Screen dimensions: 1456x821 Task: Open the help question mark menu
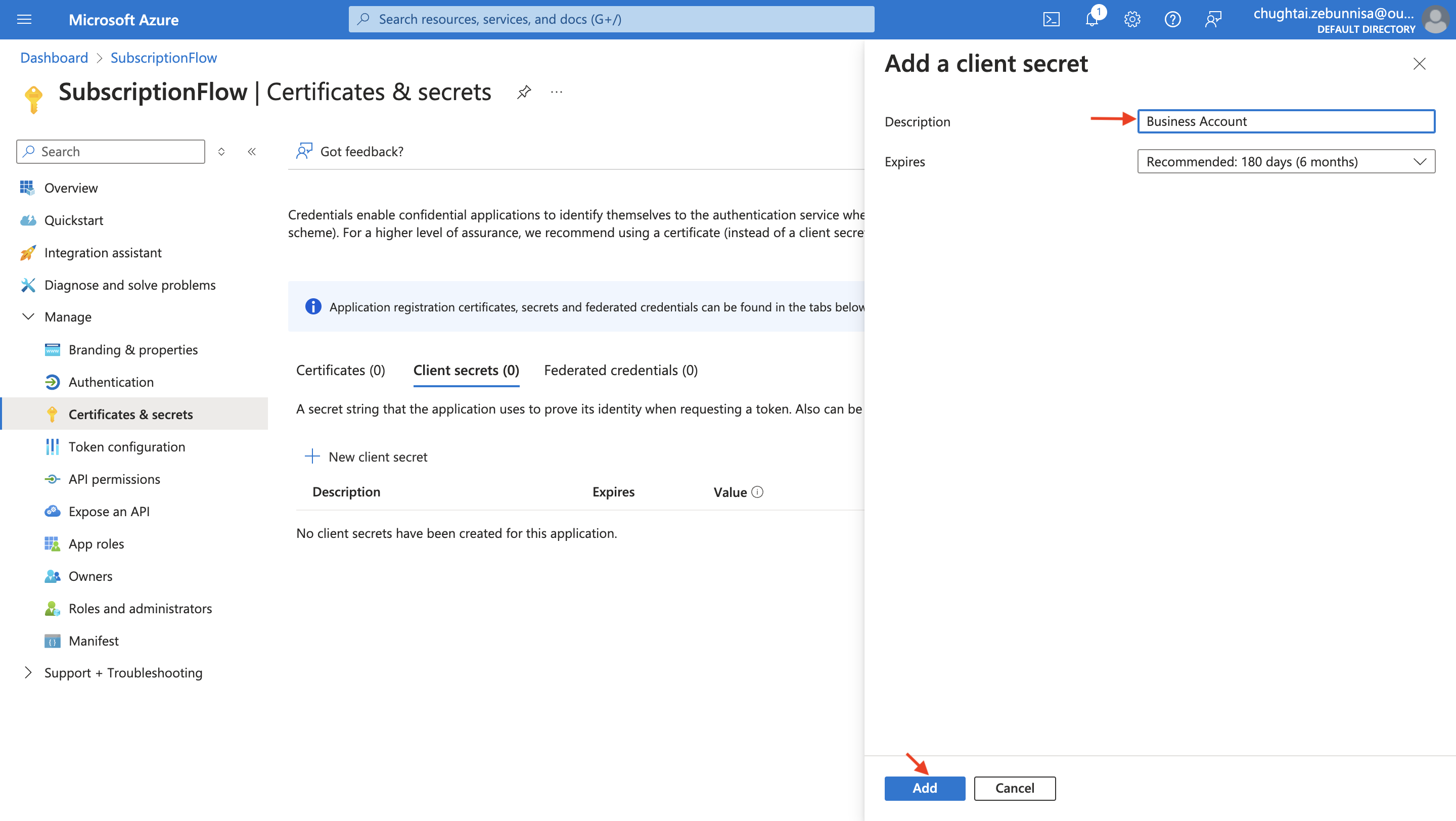(x=1173, y=20)
